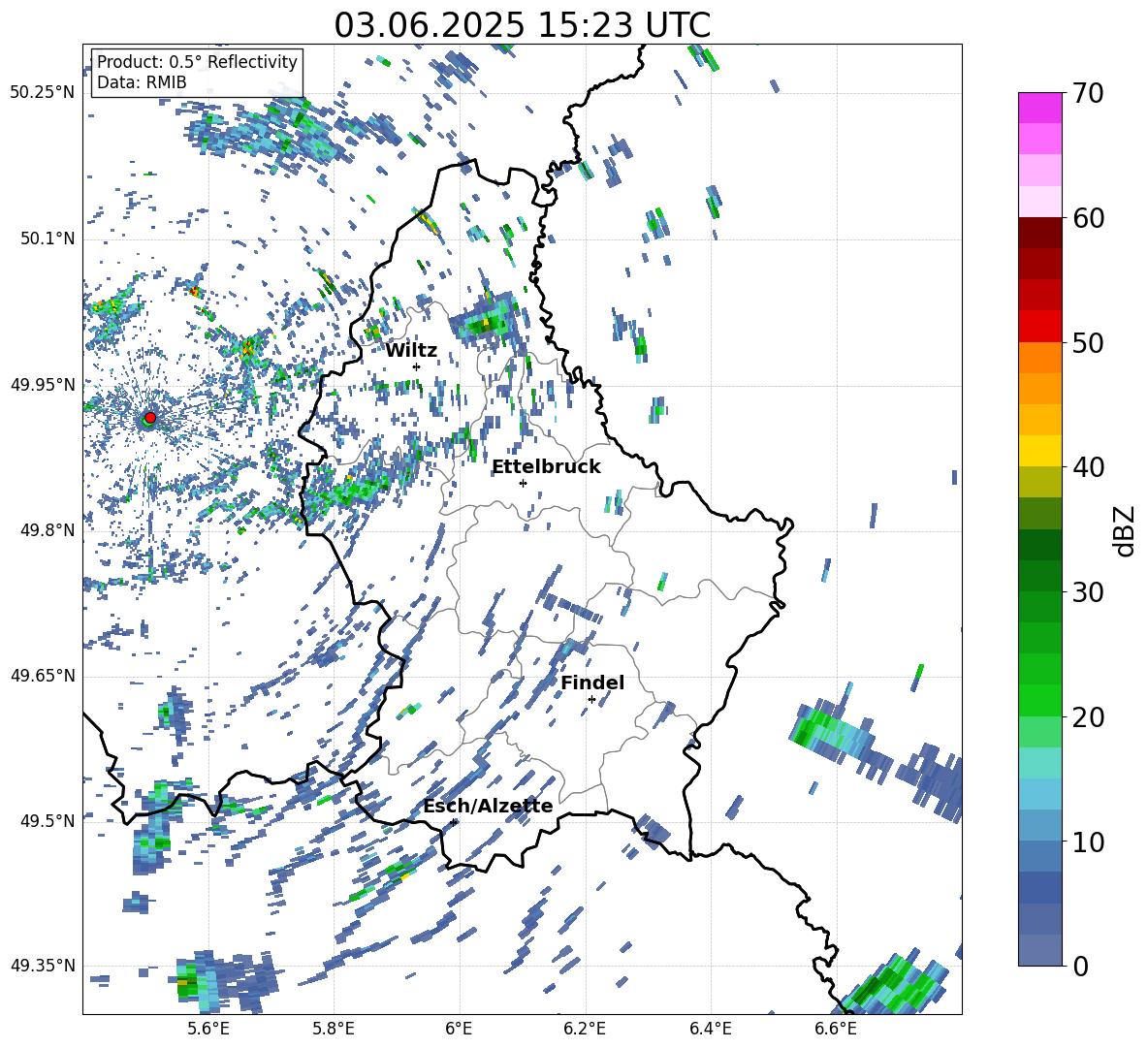Click the Ettelbruck city label
The height and width of the screenshot is (1048, 1148).
546,467
